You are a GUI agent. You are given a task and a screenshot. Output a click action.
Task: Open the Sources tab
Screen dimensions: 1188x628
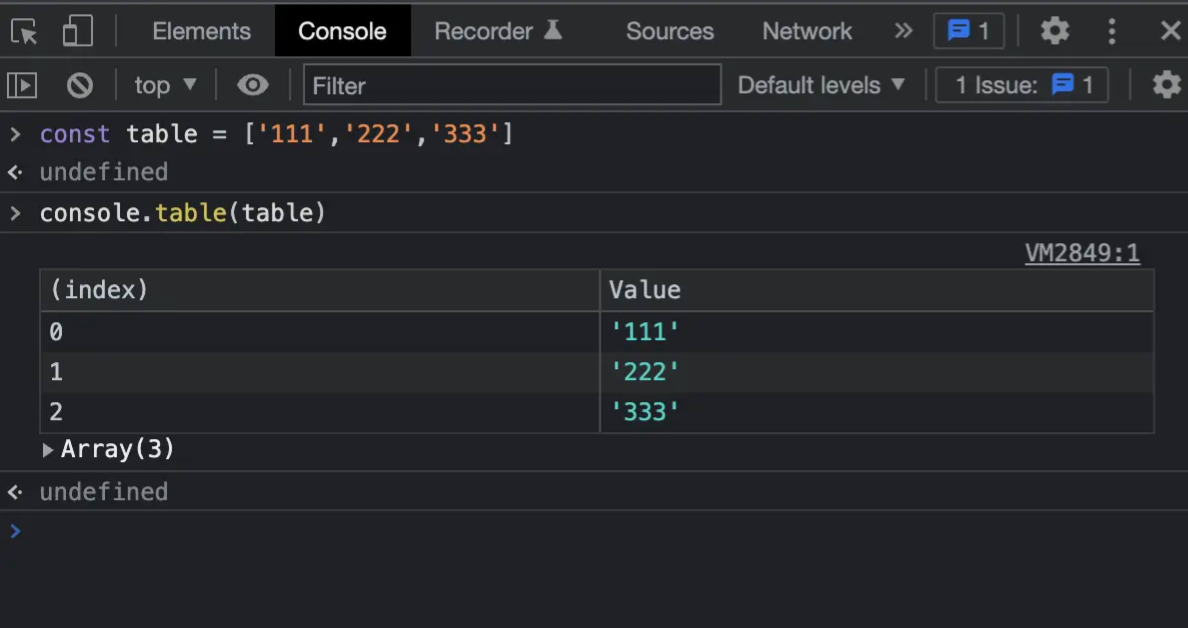pos(669,31)
